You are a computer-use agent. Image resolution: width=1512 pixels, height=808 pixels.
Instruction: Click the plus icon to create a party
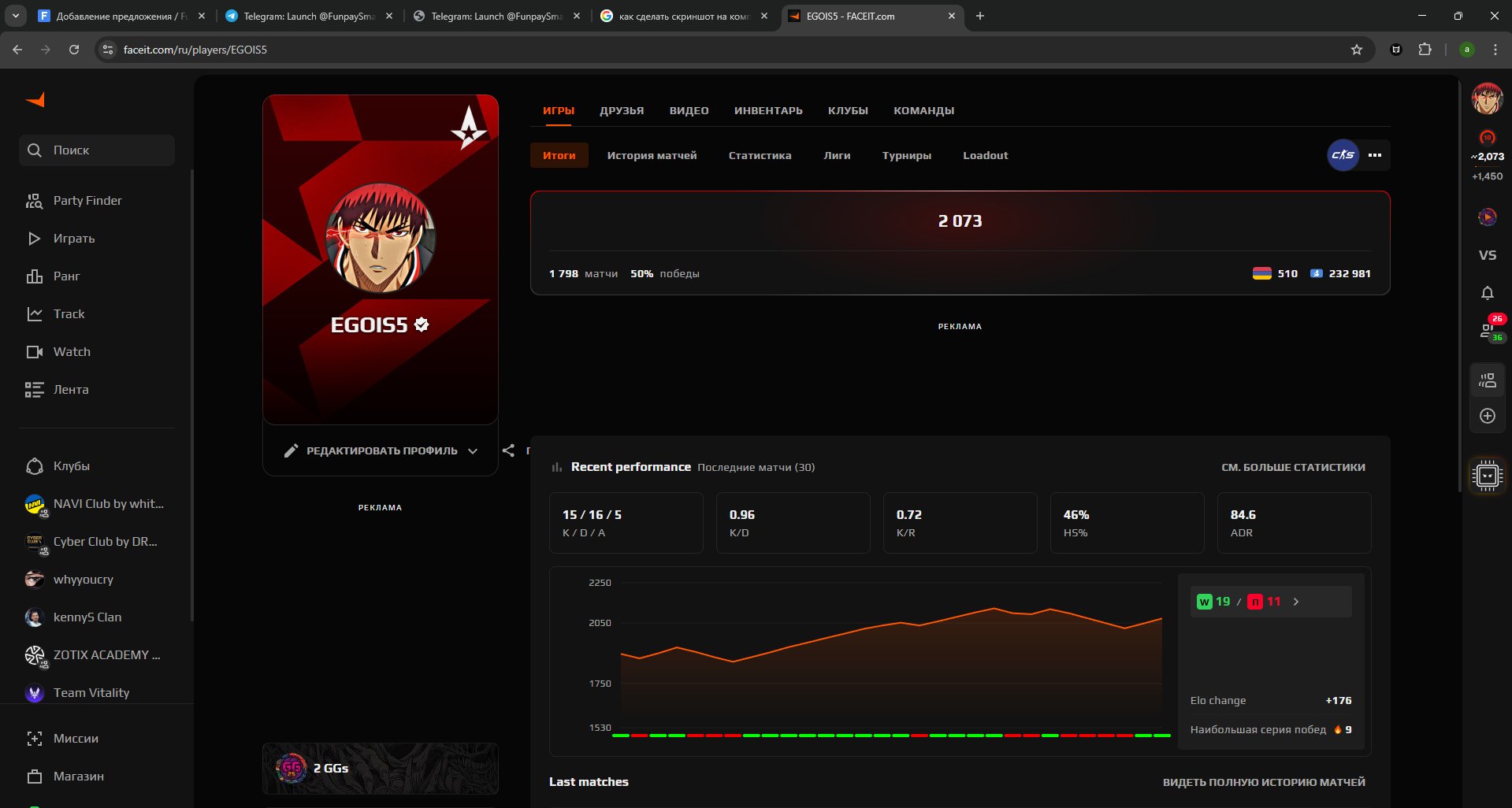(1488, 416)
